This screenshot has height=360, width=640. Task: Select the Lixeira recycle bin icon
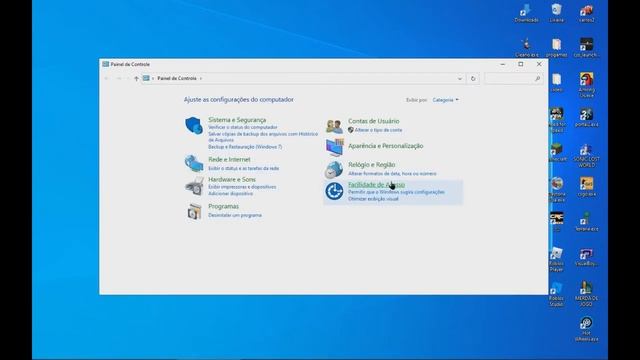coord(556,13)
